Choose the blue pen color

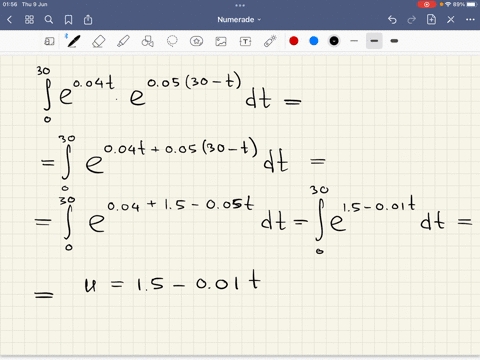click(314, 41)
